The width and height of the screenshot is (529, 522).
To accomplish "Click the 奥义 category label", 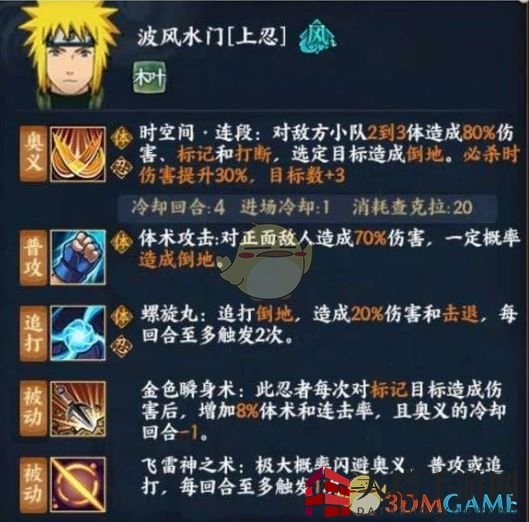I will (33, 154).
